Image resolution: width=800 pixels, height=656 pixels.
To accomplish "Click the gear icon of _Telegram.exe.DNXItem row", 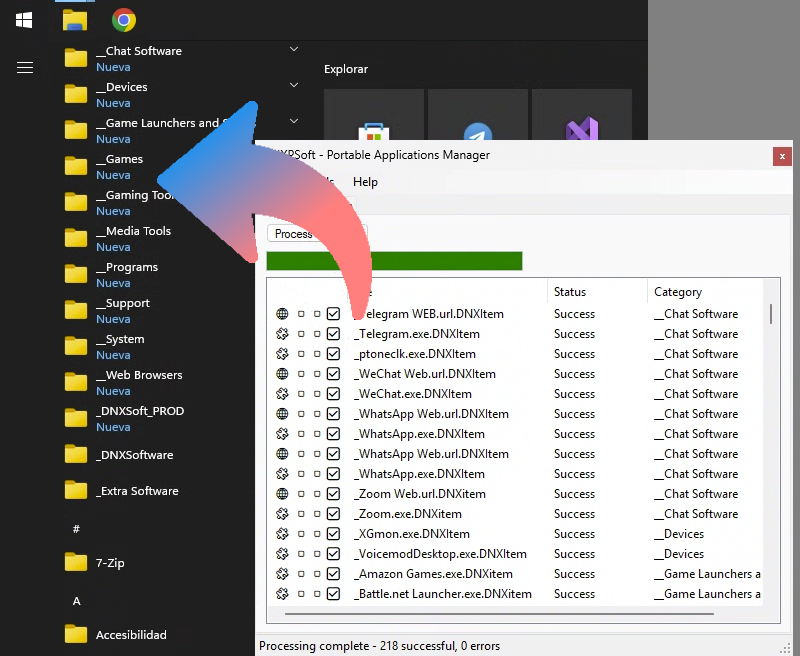I will click(282, 334).
